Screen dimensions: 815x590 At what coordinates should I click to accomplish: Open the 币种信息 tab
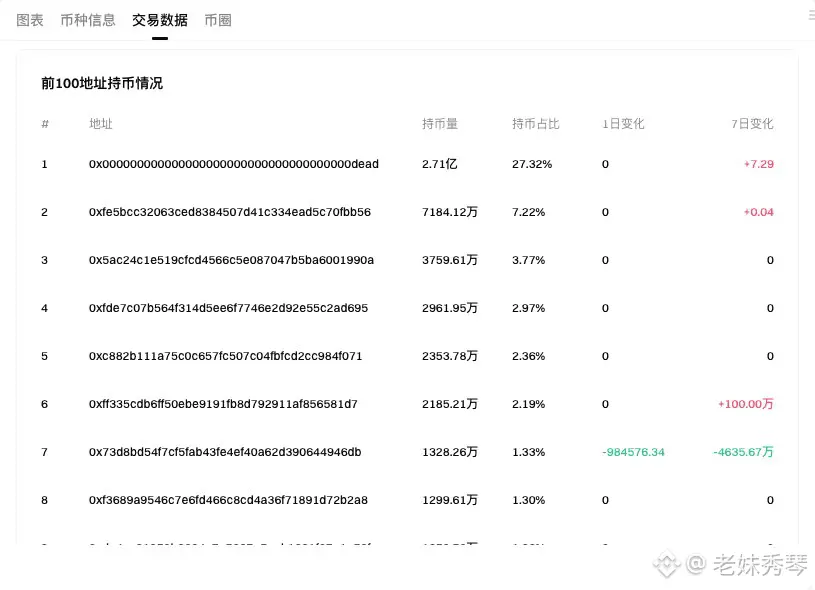tap(88, 20)
